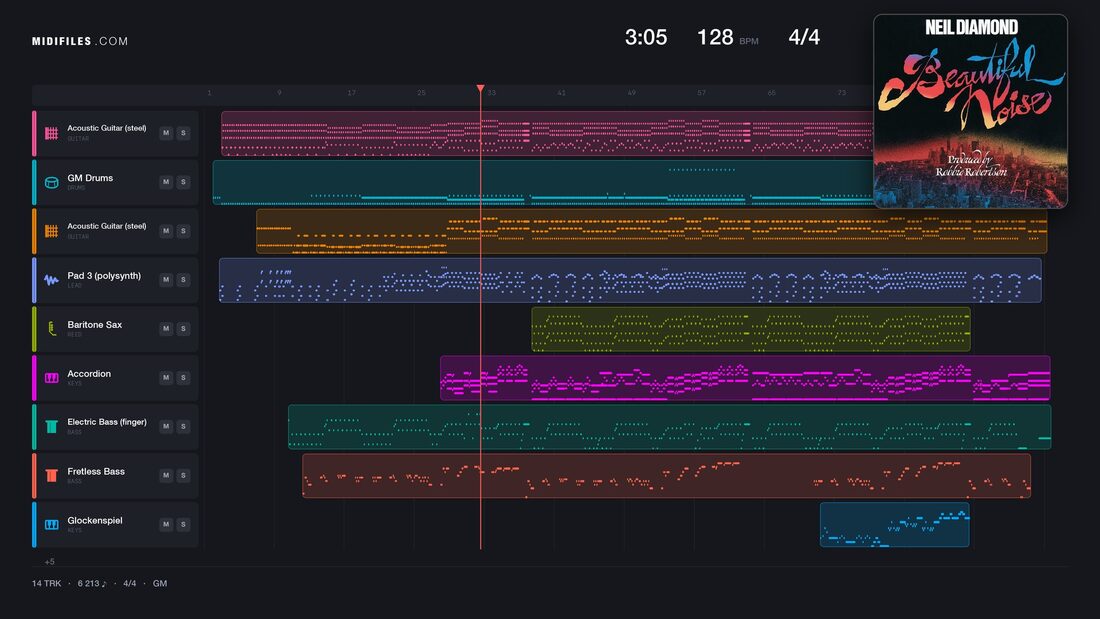1100x619 pixels.
Task: Solo the Pad 3 (polysynth) track
Action: 183,279
